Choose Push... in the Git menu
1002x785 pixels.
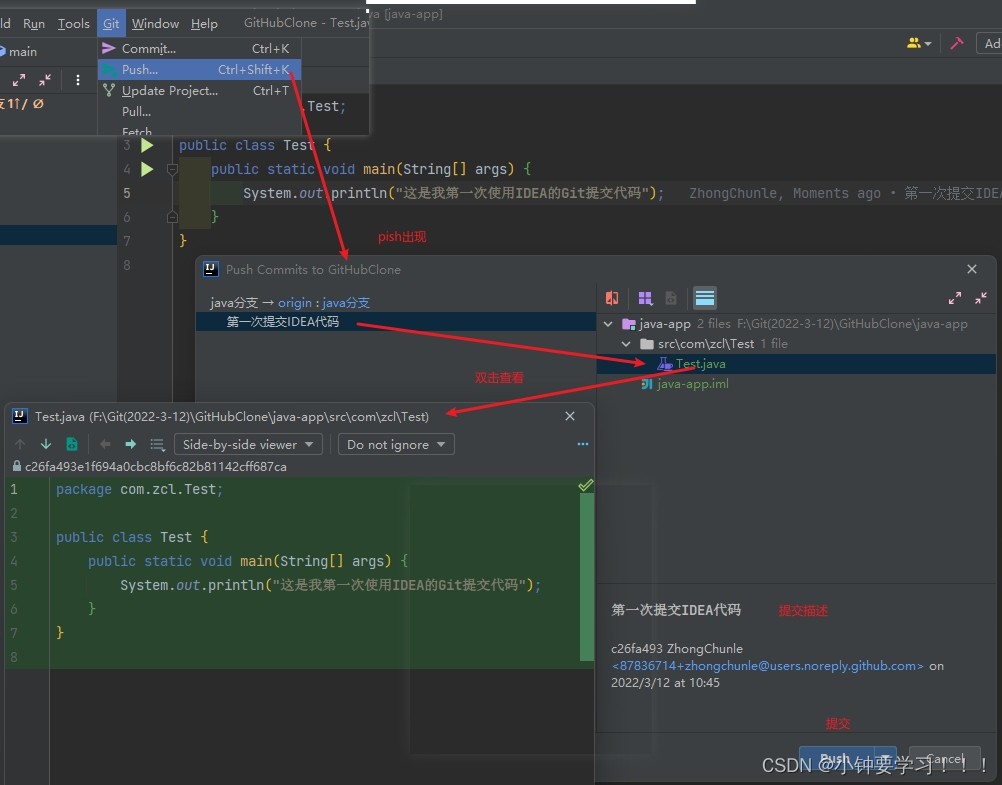(199, 69)
